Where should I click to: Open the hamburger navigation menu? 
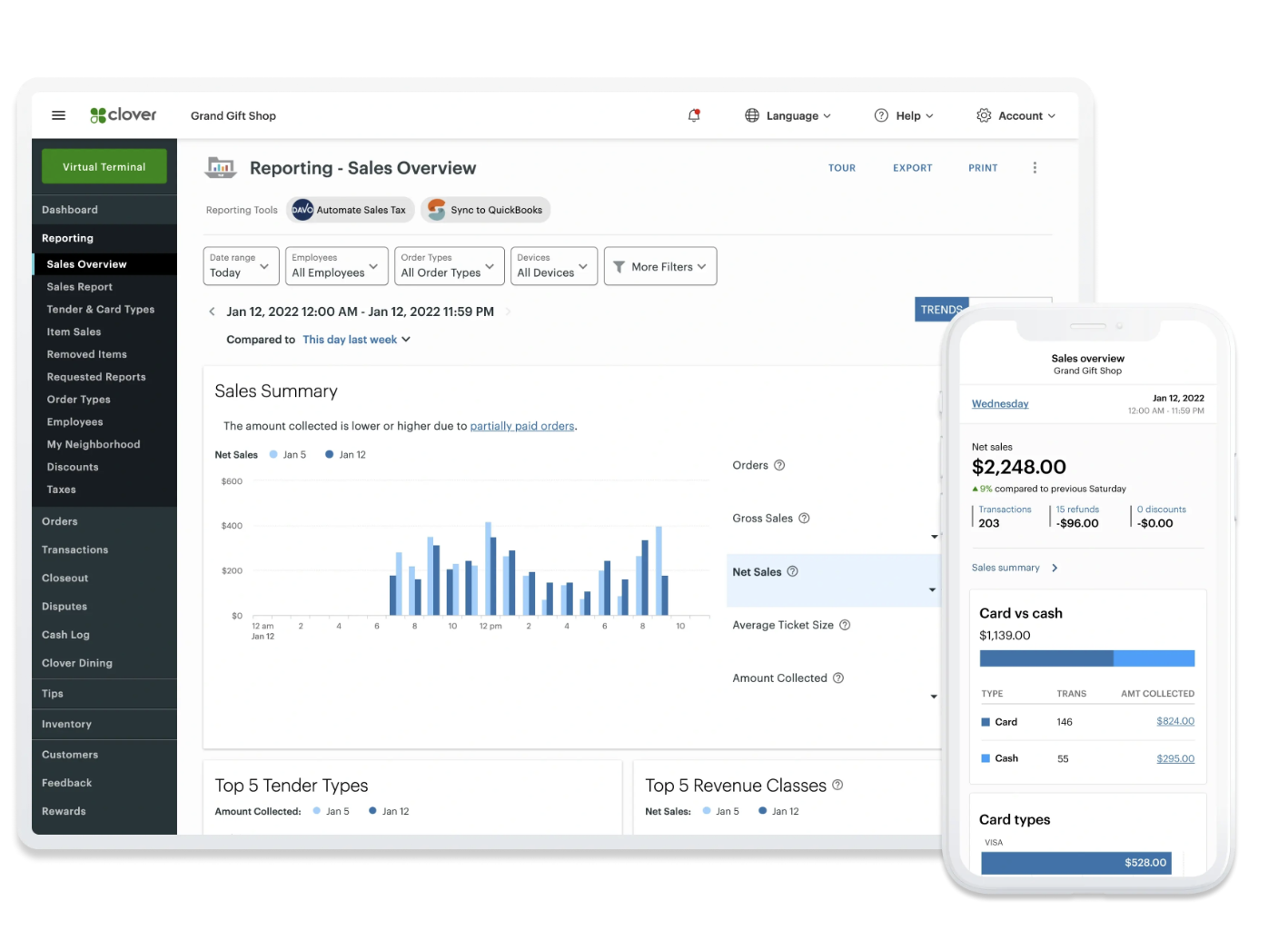pos(59,115)
